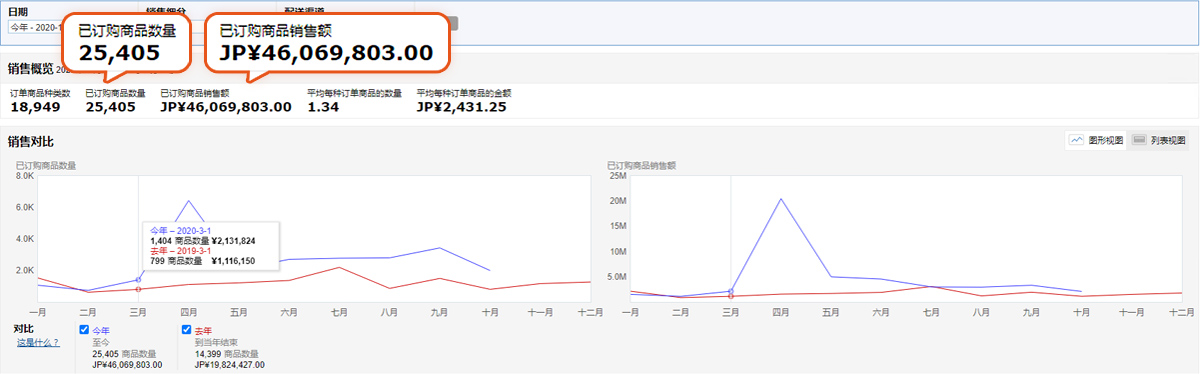Viewport: 1200px width, 374px height.
Task: Click red March point on 已订购商品数量 chart
Action: [x=138, y=289]
